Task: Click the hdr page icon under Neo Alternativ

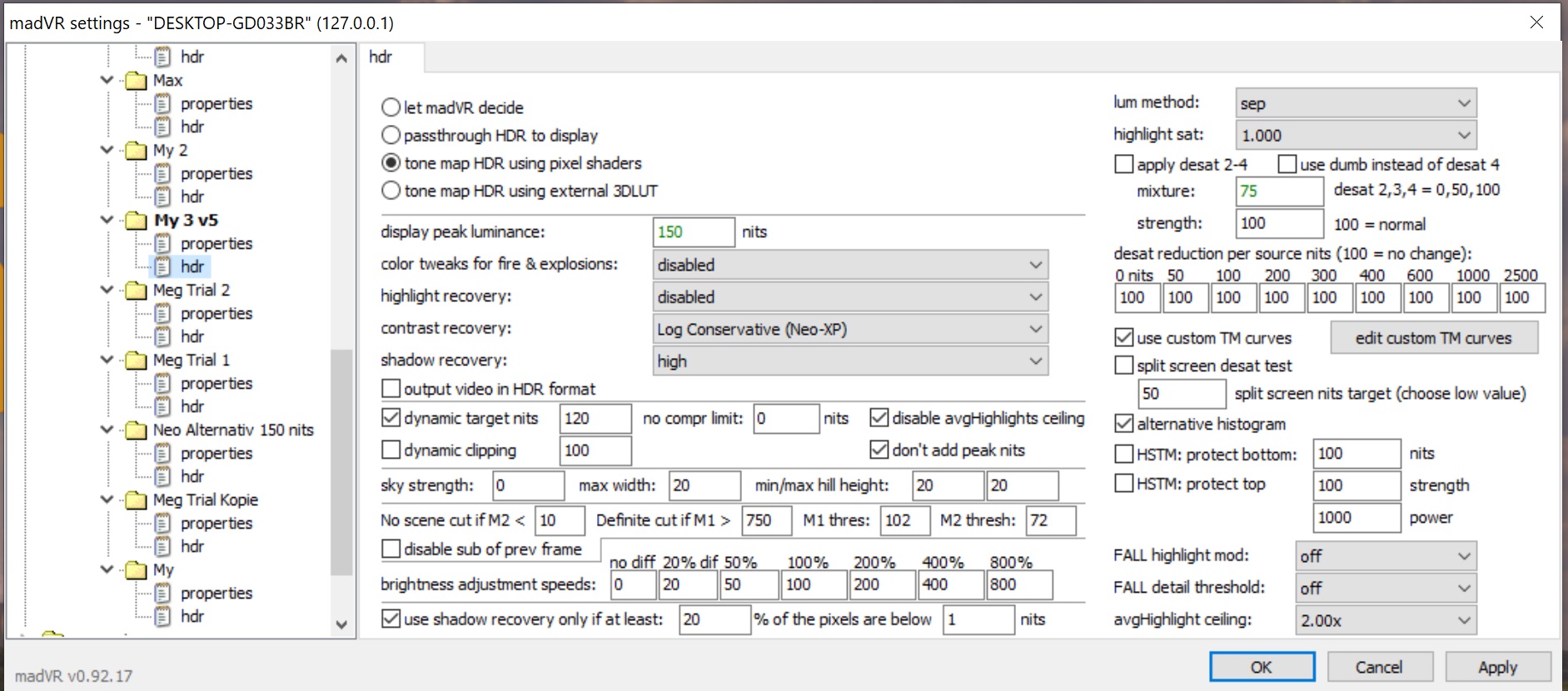Action: click(163, 477)
